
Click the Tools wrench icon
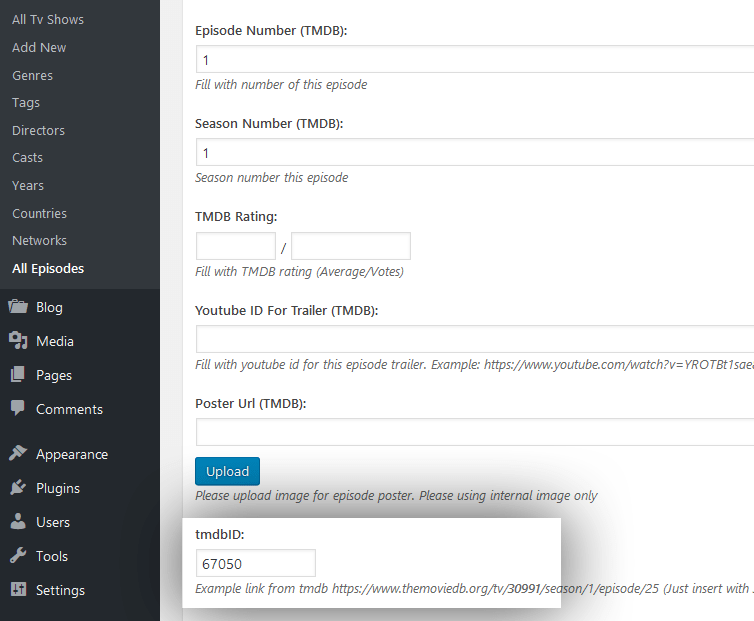[x=18, y=556]
